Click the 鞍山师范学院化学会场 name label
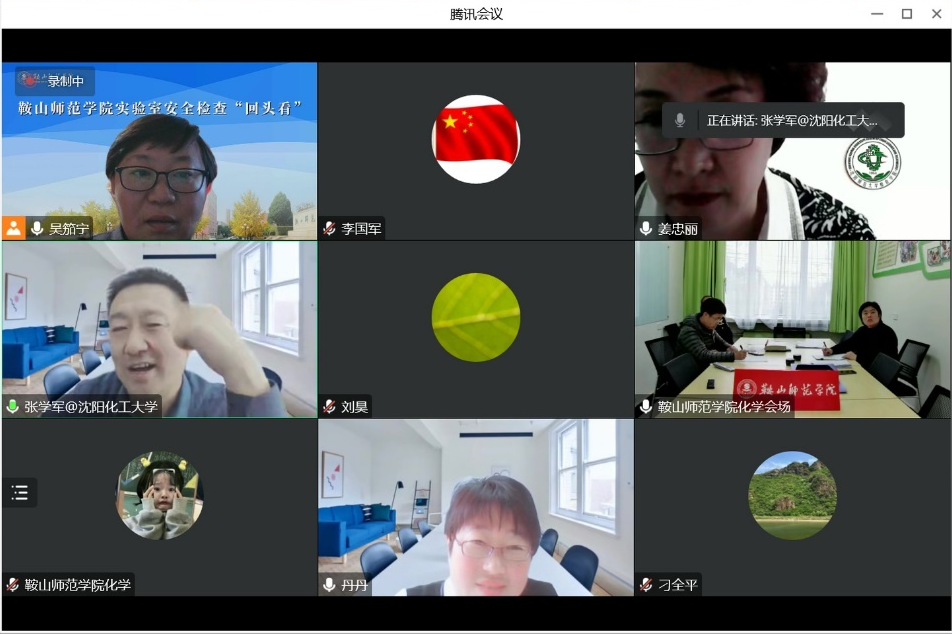952x634 pixels. pos(723,407)
